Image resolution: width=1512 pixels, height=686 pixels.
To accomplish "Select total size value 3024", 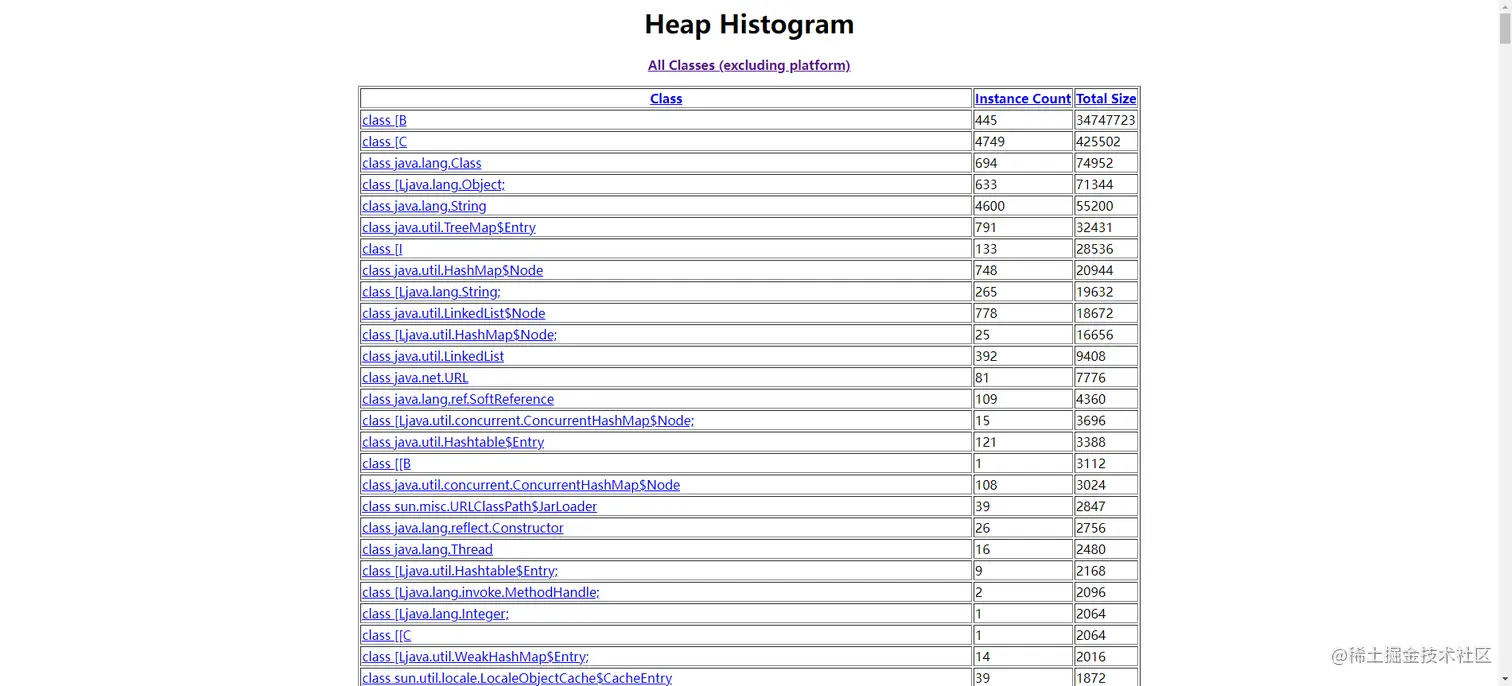I will [x=1091, y=485].
